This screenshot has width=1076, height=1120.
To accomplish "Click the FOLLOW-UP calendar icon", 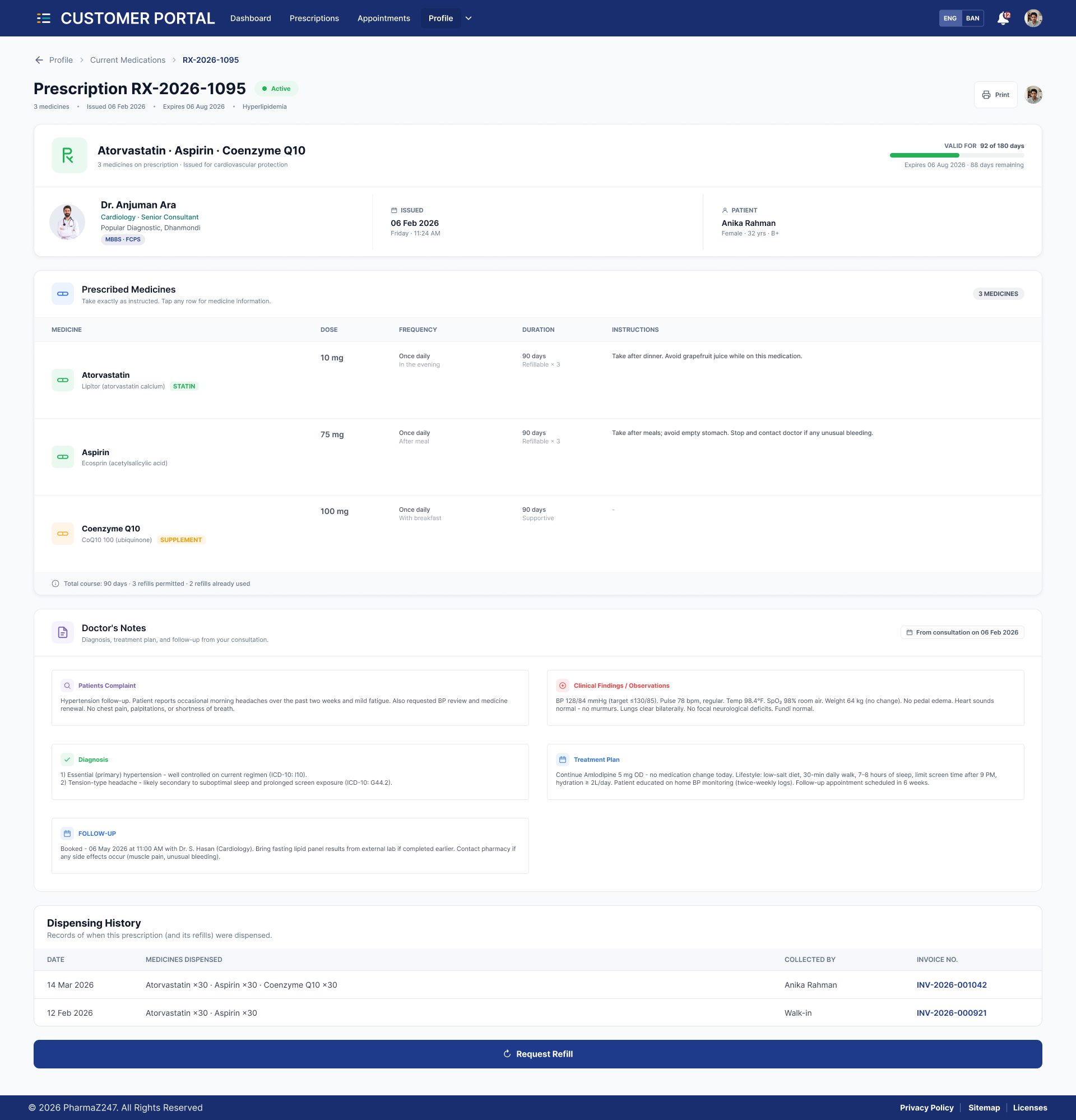I will pyautogui.click(x=67, y=834).
